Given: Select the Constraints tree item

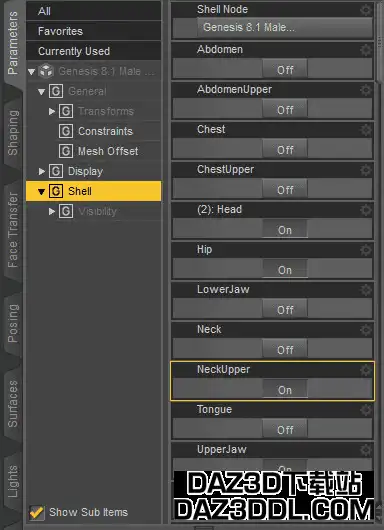Looking at the screenshot, I should point(105,131).
